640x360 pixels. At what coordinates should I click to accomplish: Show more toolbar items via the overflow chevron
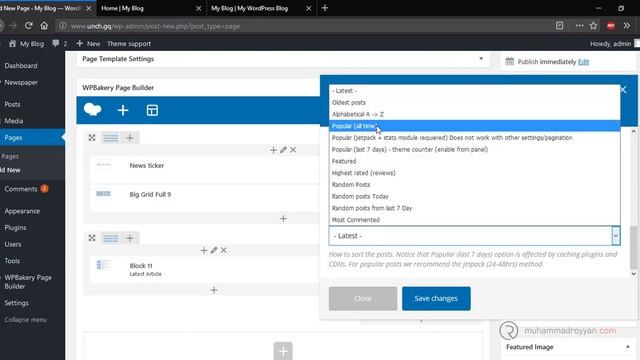627,26
